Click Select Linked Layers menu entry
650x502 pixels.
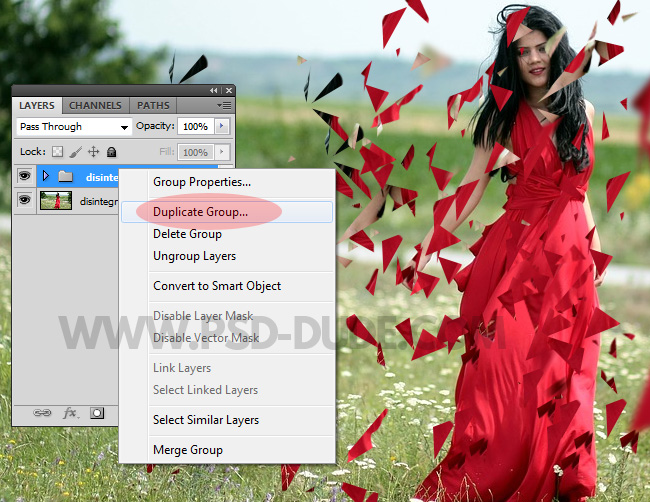coord(227,390)
